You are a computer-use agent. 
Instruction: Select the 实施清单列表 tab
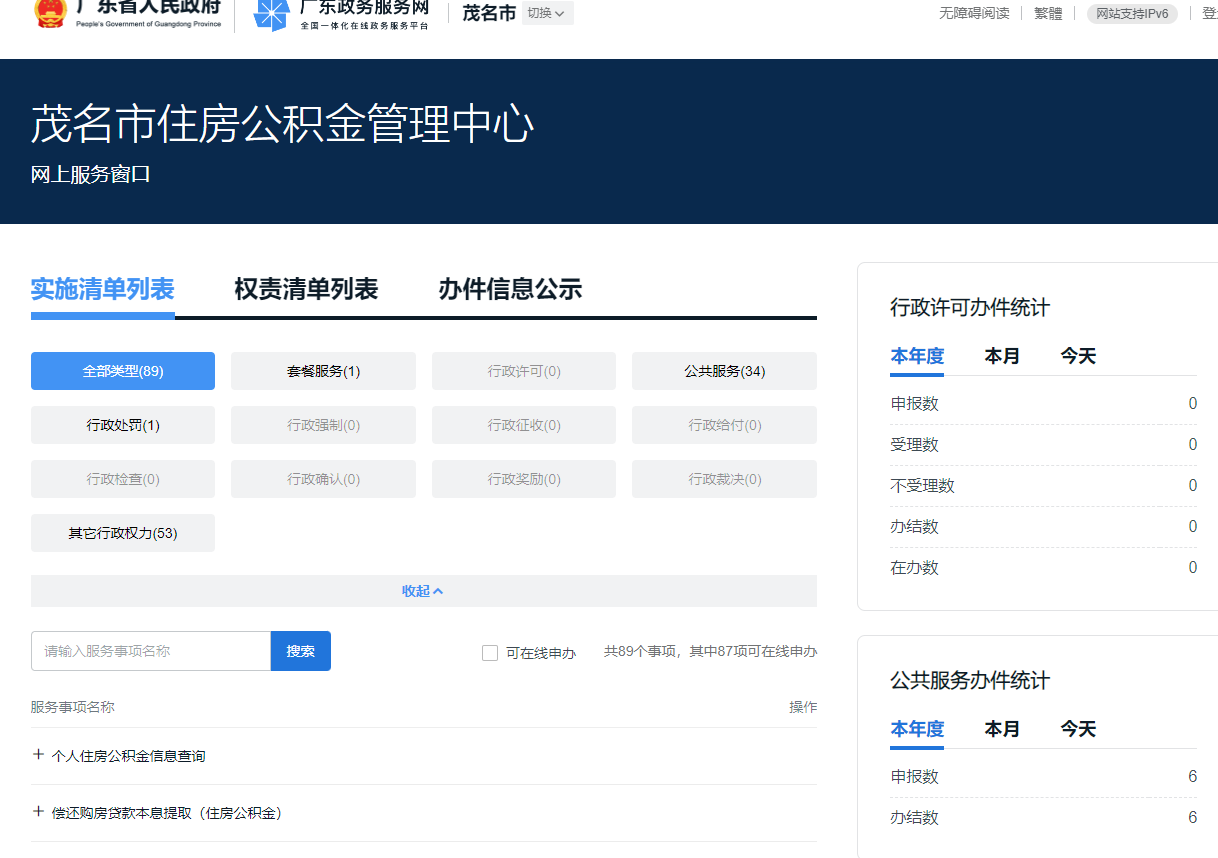pyautogui.click(x=102, y=290)
